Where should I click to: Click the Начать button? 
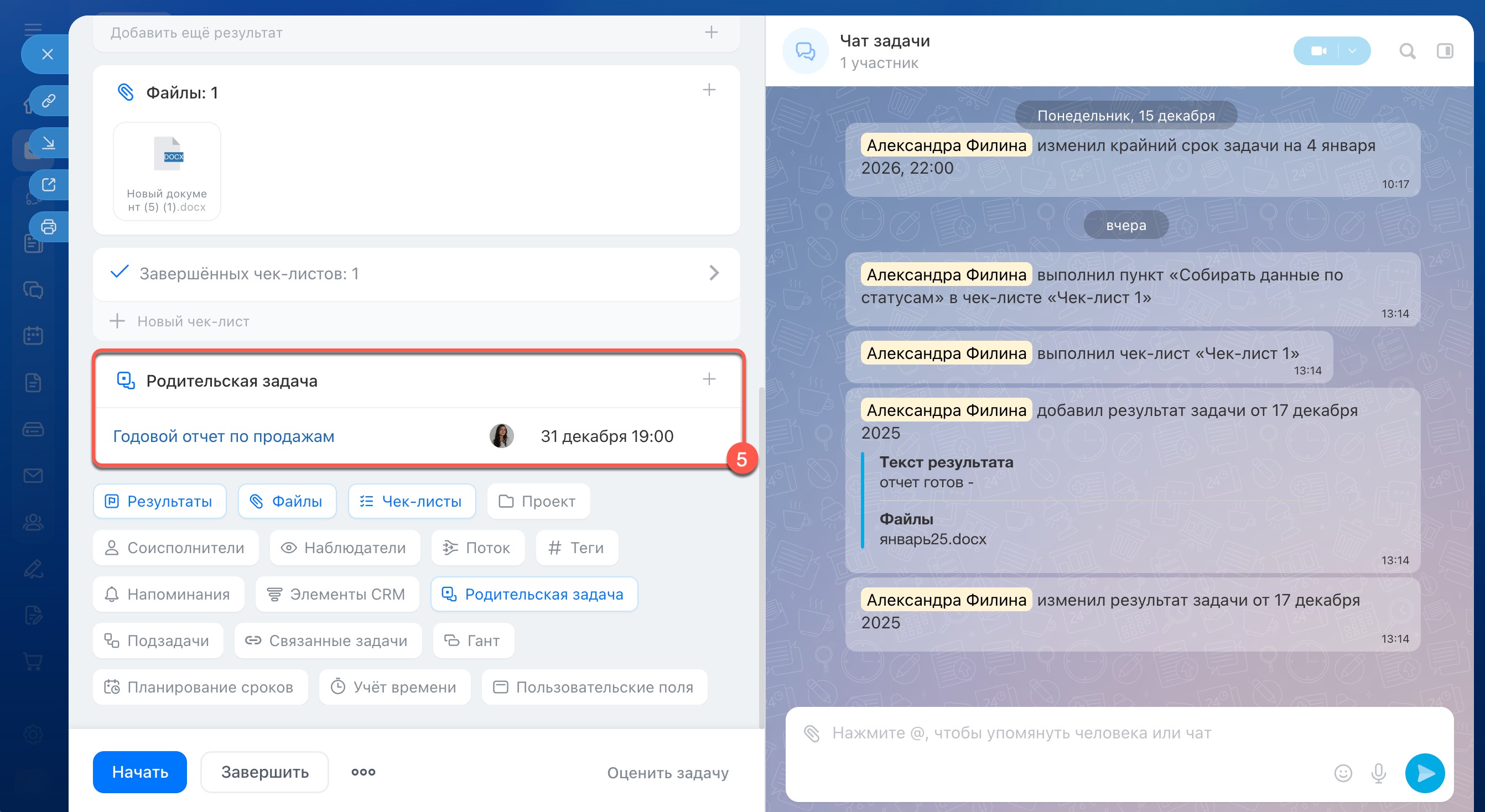[139, 772]
